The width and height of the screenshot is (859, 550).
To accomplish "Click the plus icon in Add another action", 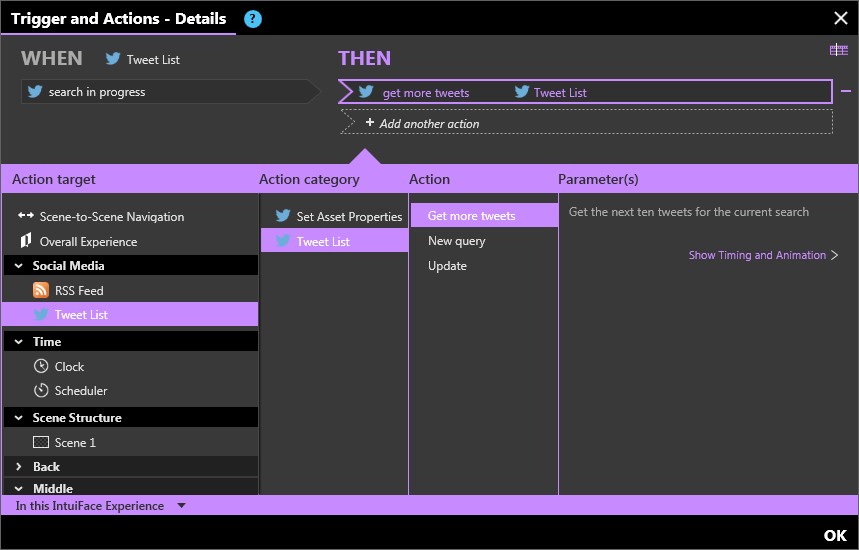I will (x=370, y=123).
